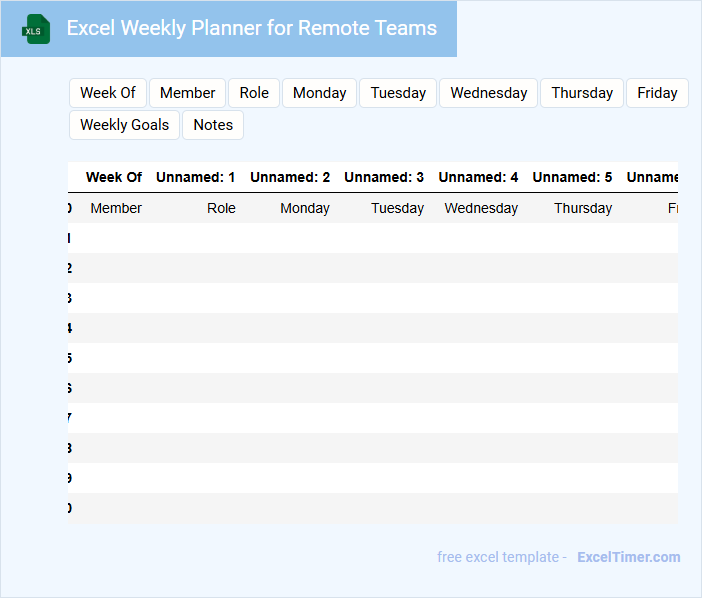Click the Week Of column header
The height and width of the screenshot is (598, 702).
tap(113, 177)
